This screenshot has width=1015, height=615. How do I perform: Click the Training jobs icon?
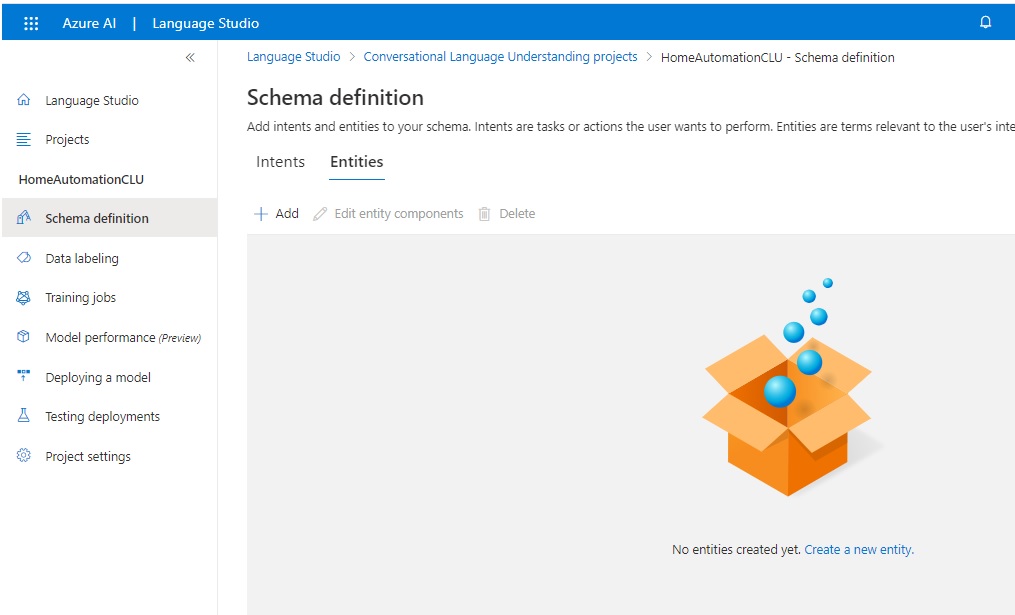point(24,298)
